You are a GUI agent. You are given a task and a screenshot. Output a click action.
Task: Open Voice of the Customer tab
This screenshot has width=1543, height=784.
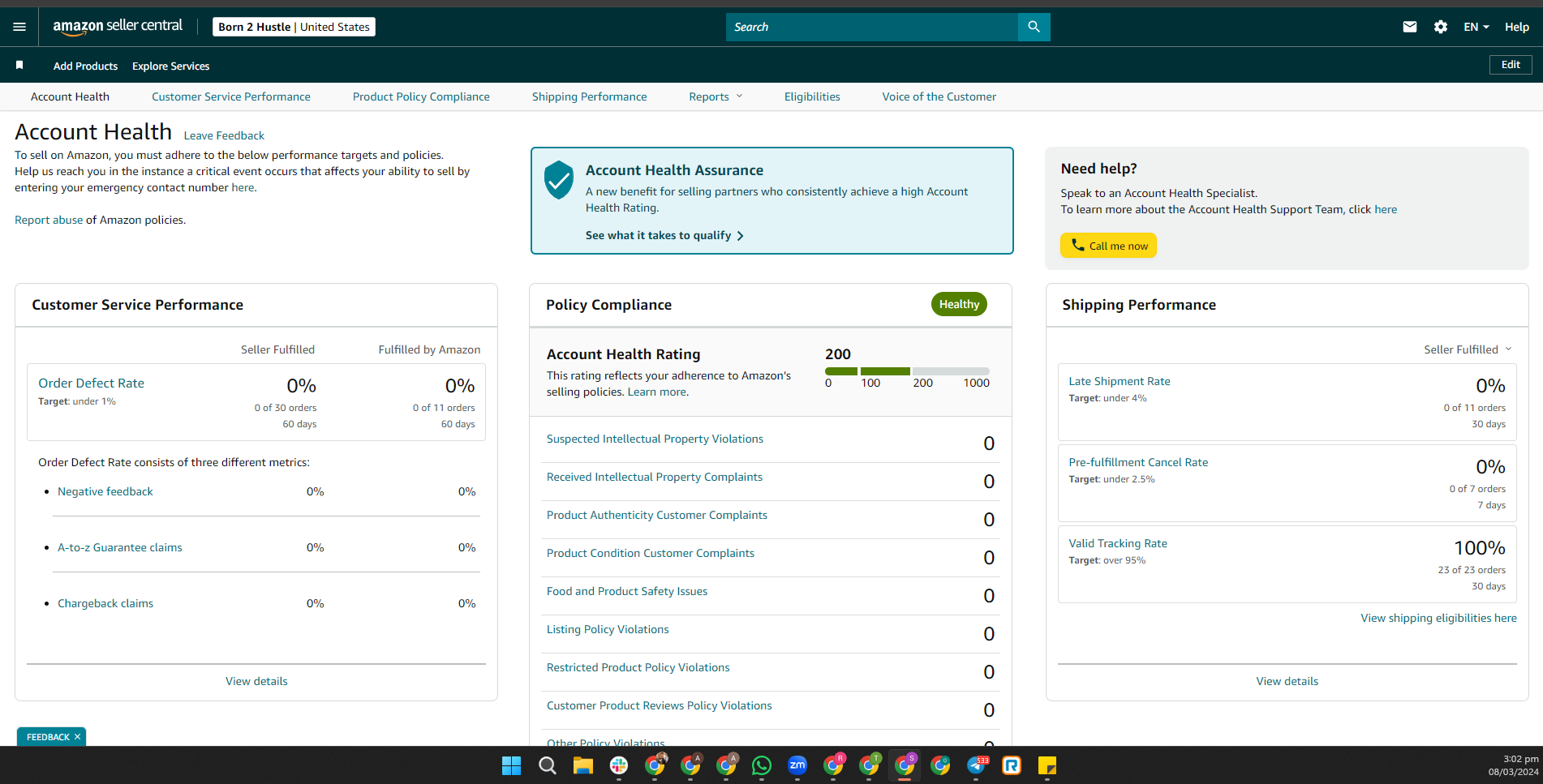click(x=939, y=96)
